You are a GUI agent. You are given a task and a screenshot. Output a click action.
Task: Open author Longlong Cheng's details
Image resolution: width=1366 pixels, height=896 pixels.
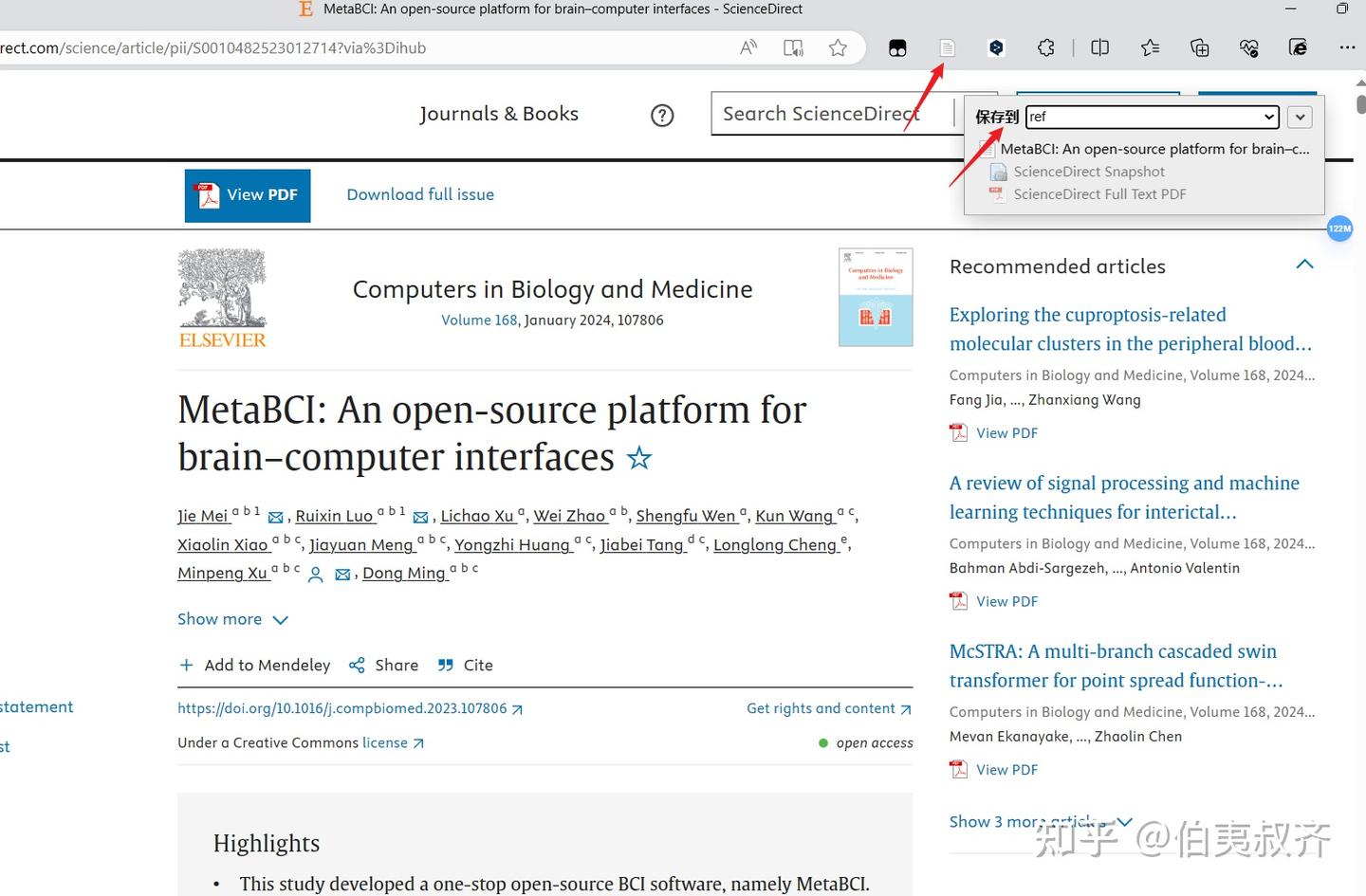pos(775,544)
